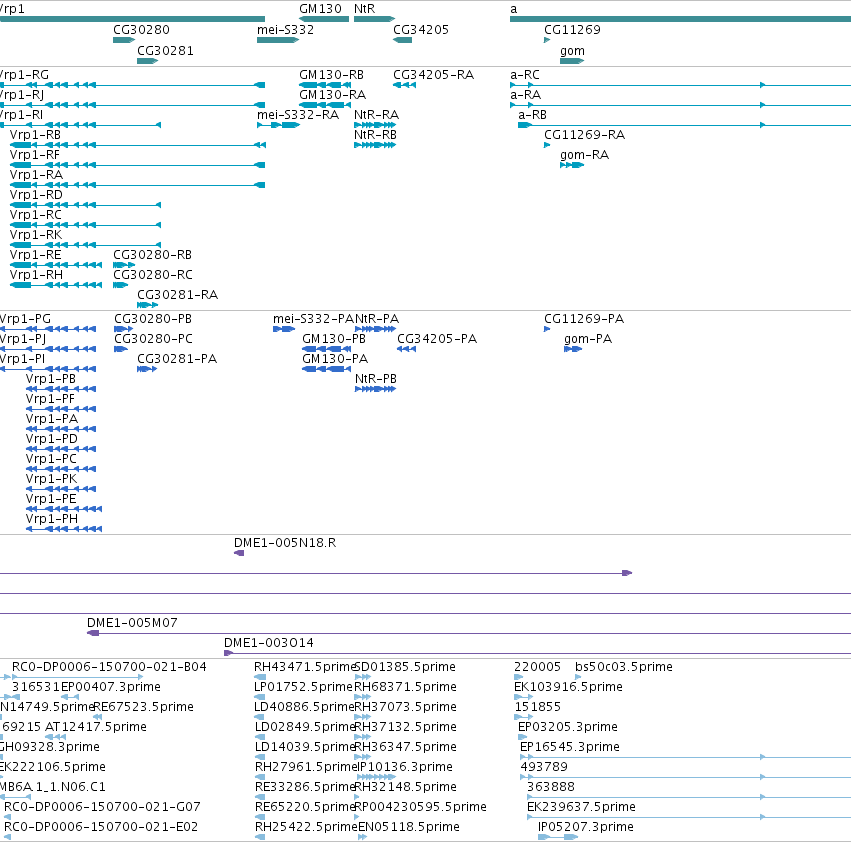The image size is (851, 842).
Task: Click the Vrp1-RH transcript label
Action: tap(36, 275)
